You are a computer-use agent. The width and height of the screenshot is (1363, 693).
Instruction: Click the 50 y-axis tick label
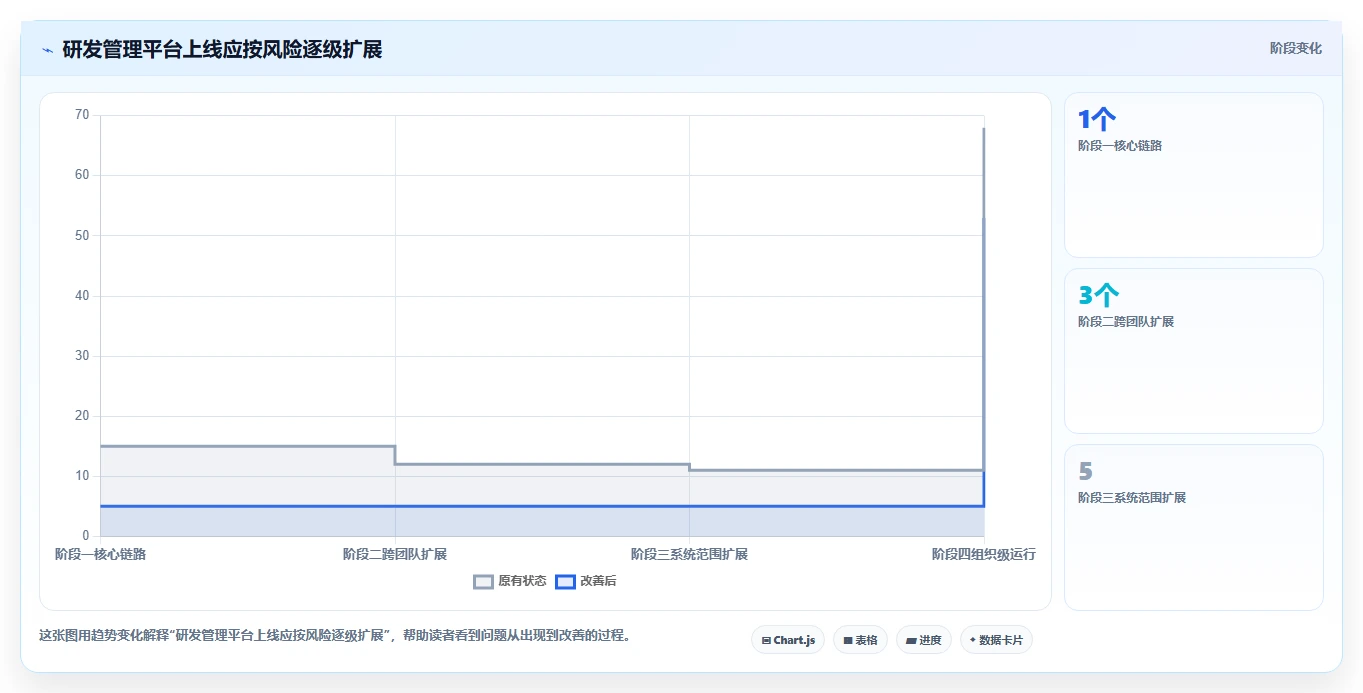[82, 236]
